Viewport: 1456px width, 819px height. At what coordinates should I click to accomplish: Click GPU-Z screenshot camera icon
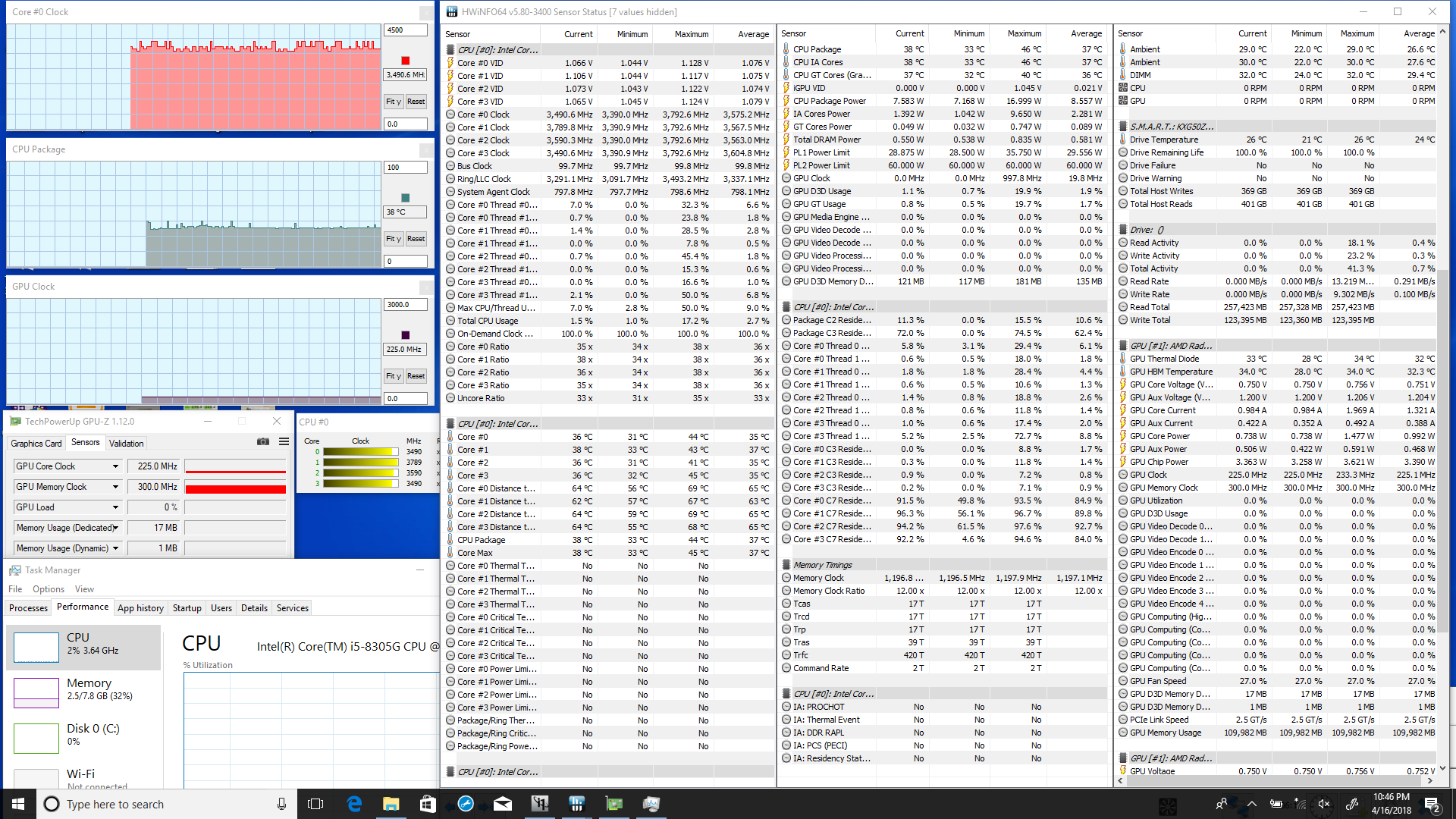[x=263, y=441]
